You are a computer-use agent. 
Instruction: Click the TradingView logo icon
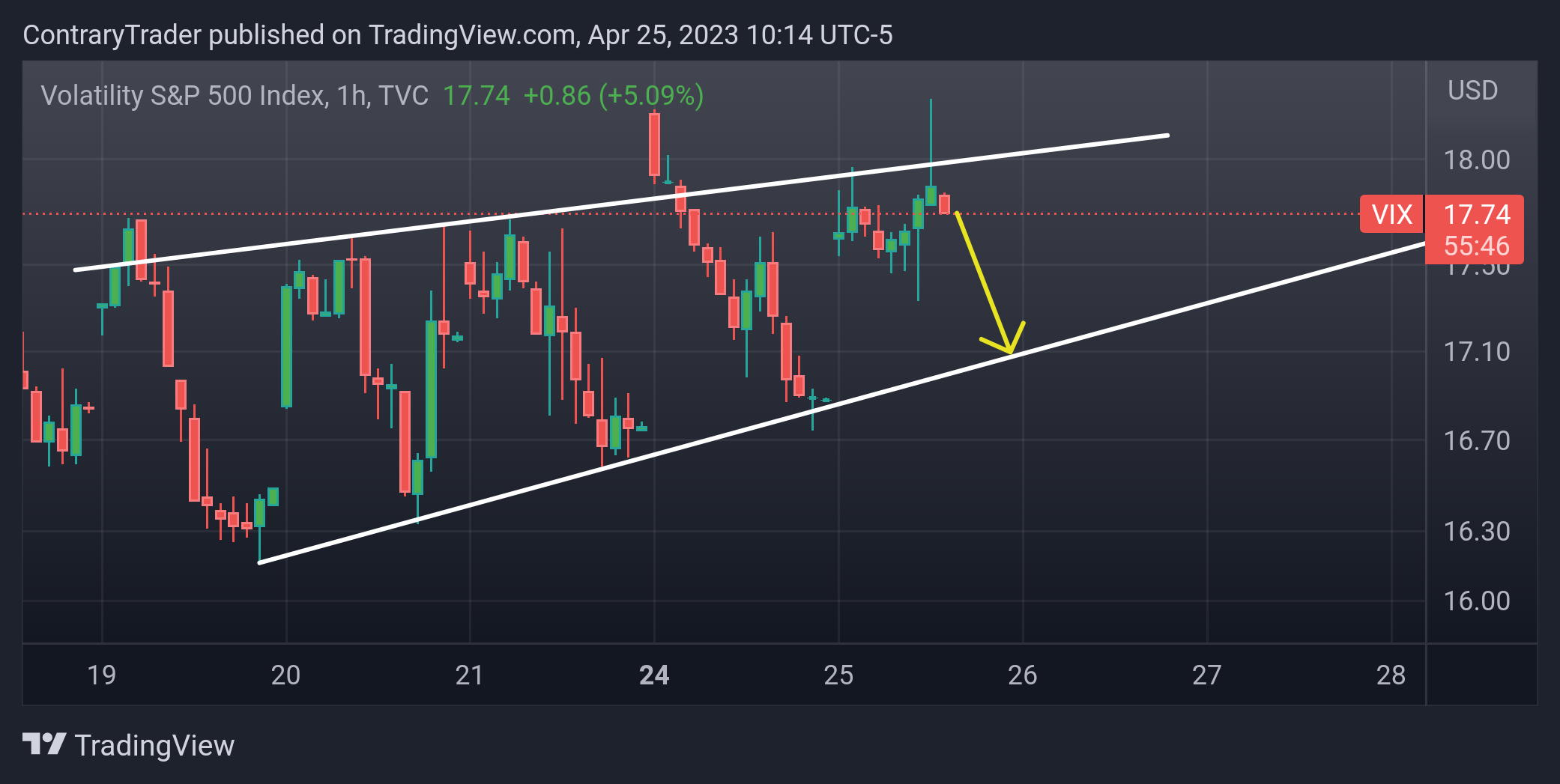click(x=44, y=744)
